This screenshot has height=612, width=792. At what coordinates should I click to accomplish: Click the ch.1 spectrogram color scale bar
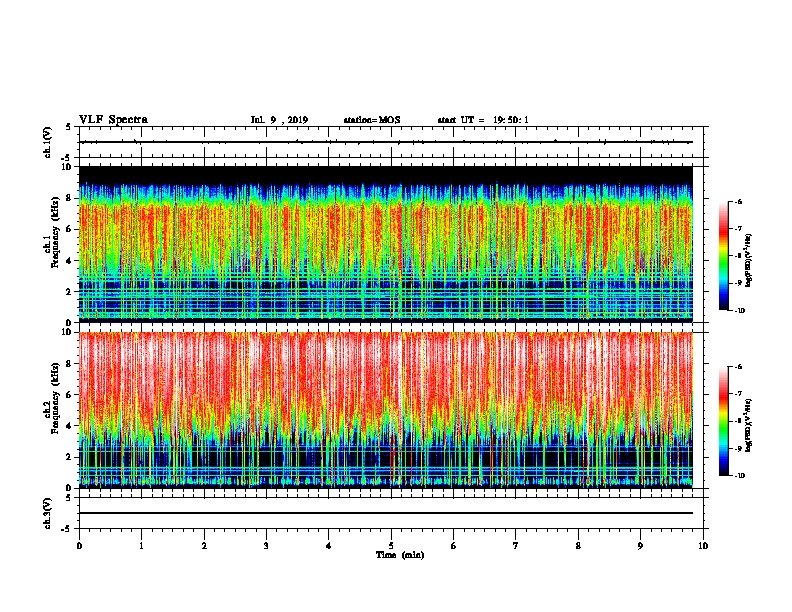click(724, 256)
